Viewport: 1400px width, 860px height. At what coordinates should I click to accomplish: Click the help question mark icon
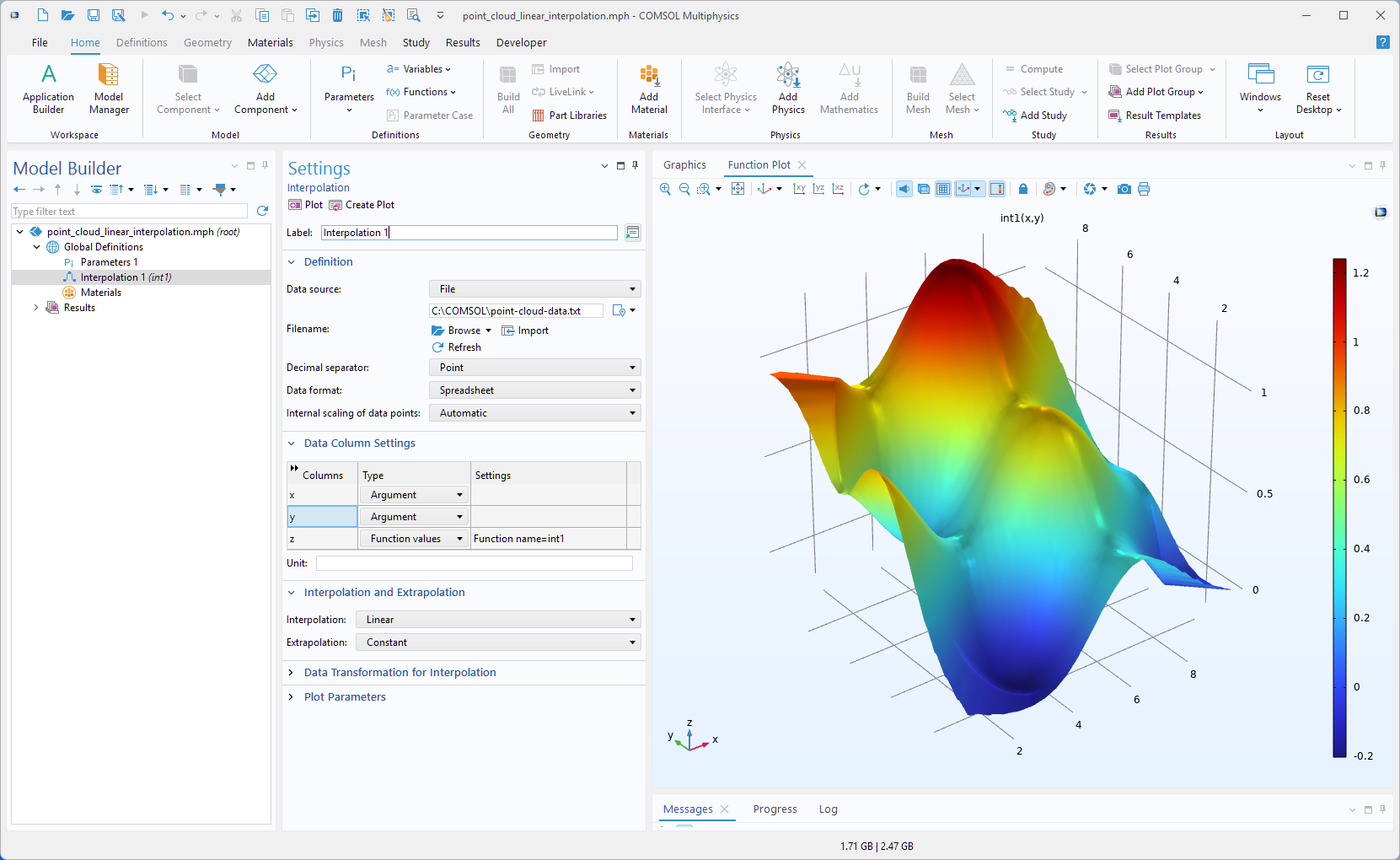point(1382,42)
